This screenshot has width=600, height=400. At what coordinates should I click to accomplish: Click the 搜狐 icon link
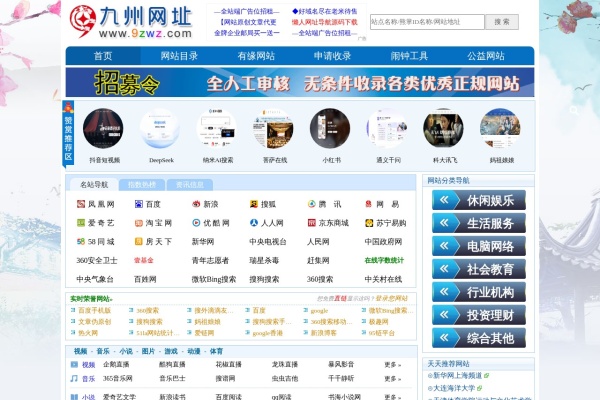pyautogui.click(x=254, y=204)
